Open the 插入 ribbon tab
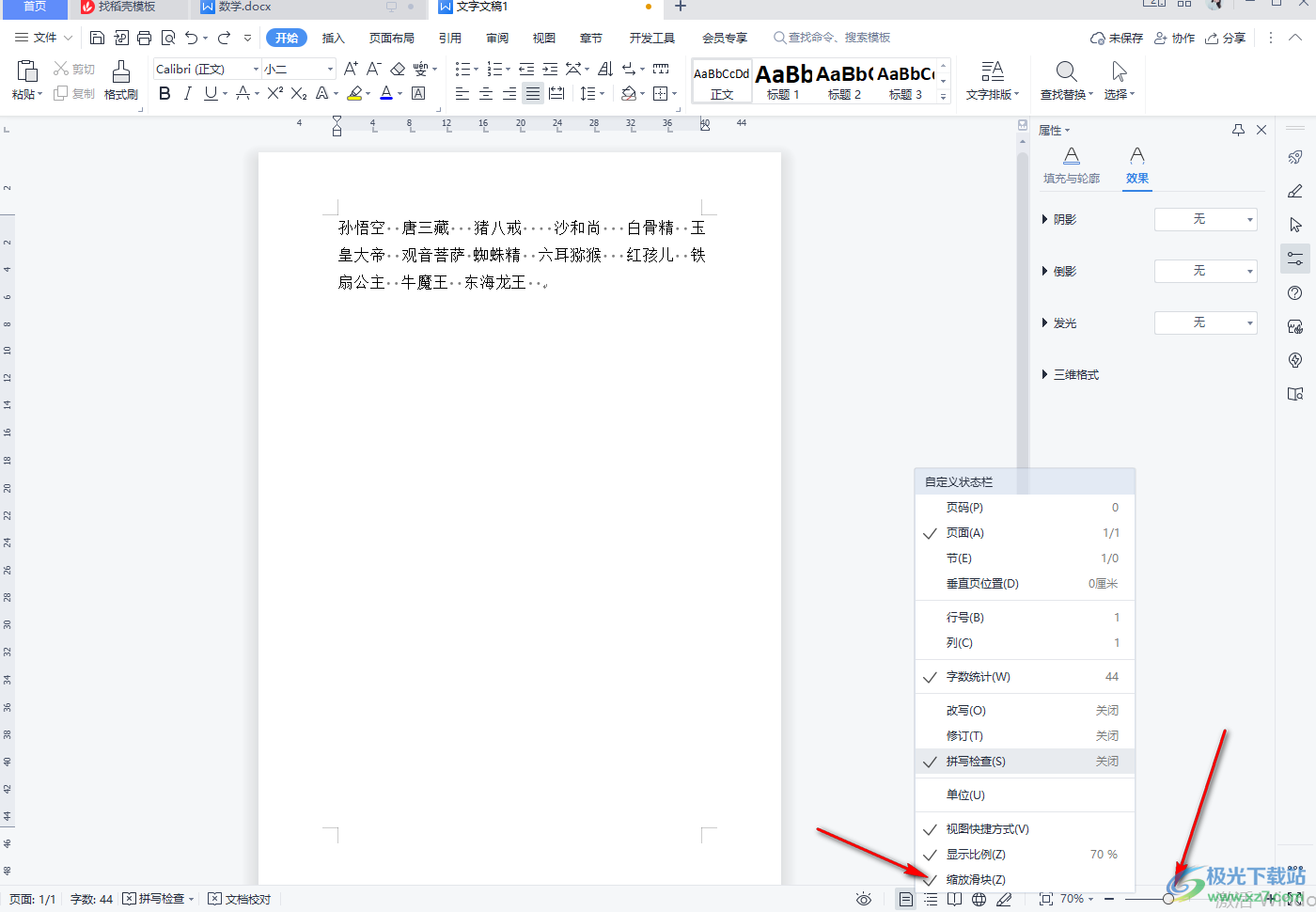Screen dimensions: 1316x912 [334, 38]
